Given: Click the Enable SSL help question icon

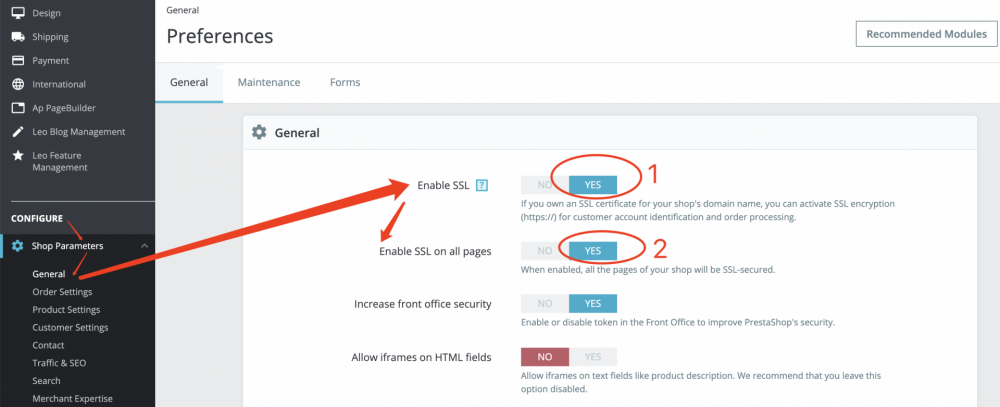Looking at the screenshot, I should point(482,185).
